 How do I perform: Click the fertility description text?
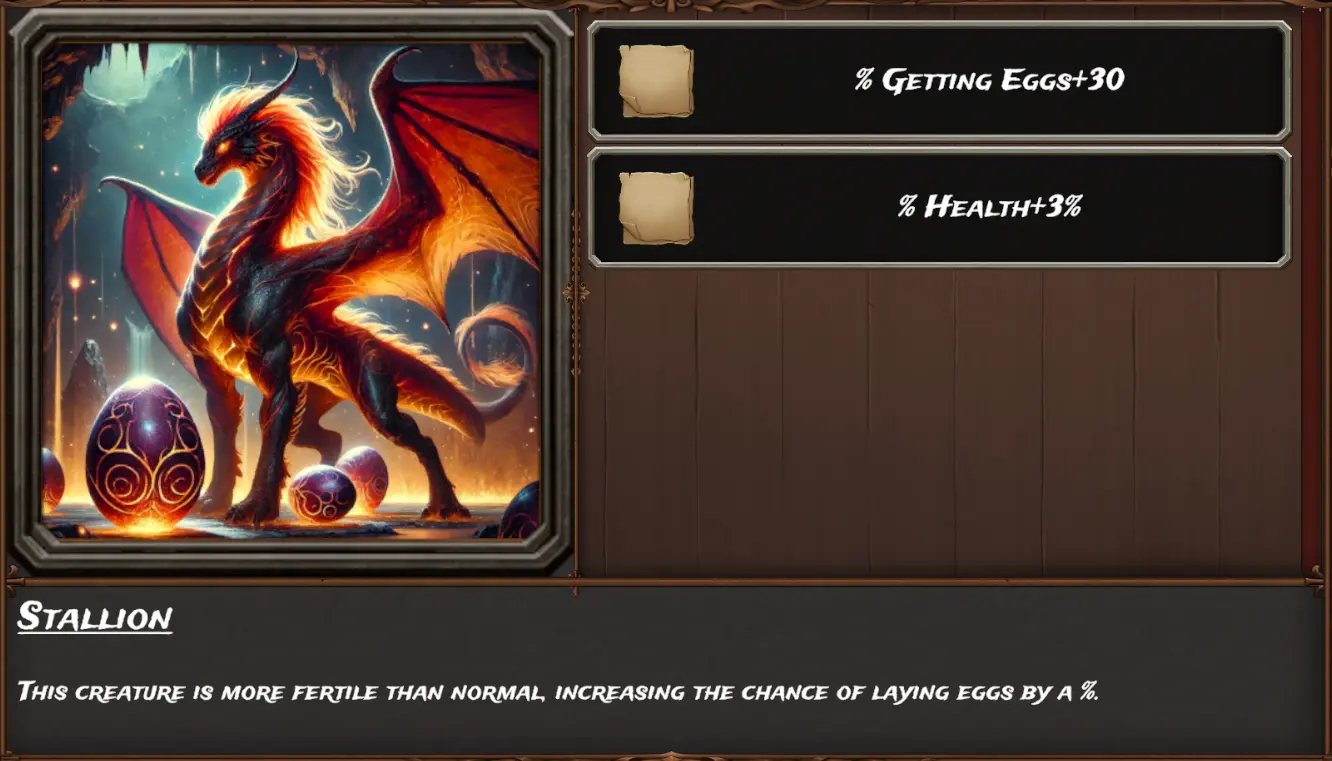pyautogui.click(x=558, y=691)
